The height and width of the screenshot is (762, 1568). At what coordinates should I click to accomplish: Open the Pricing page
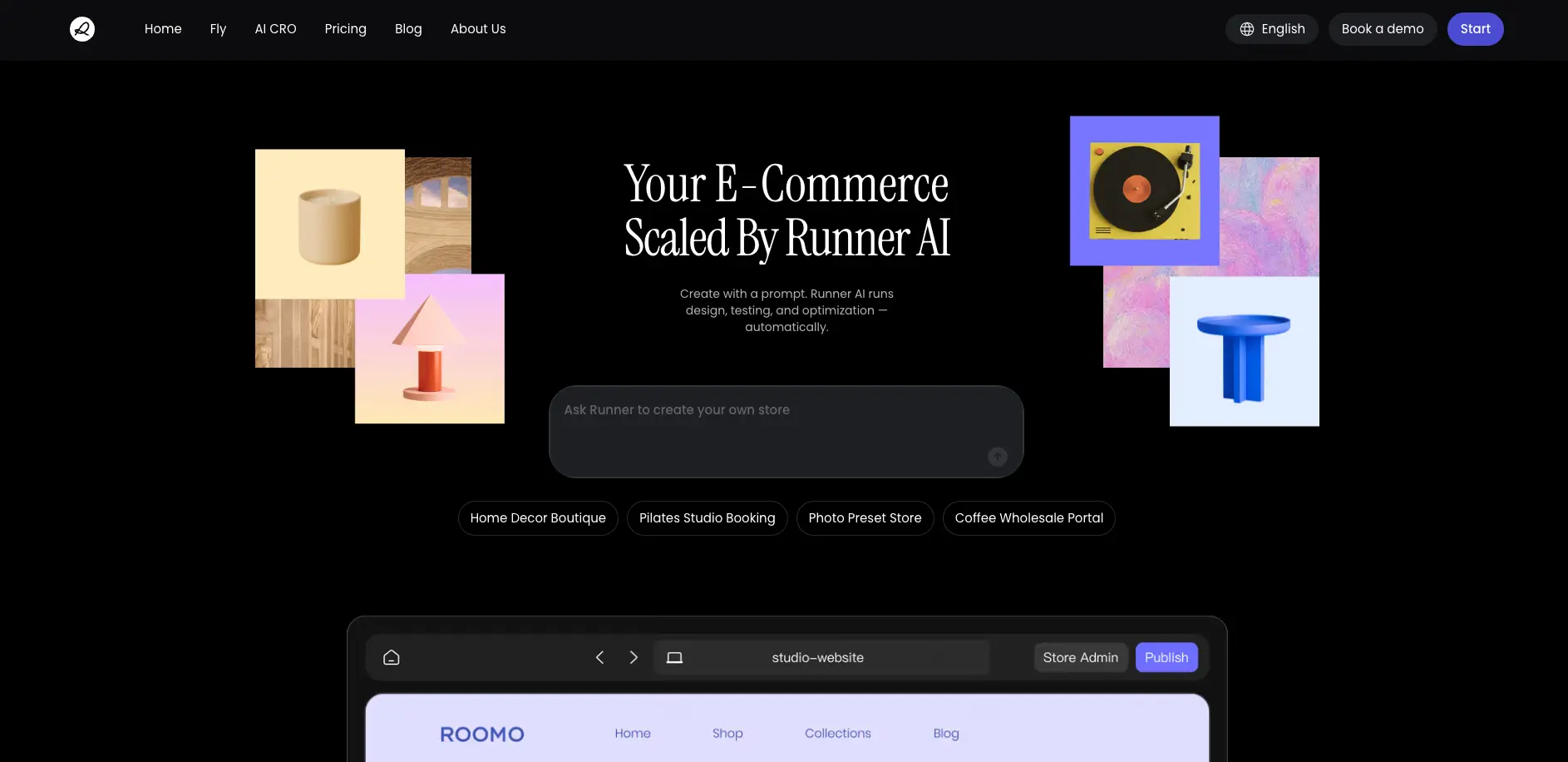pos(345,29)
